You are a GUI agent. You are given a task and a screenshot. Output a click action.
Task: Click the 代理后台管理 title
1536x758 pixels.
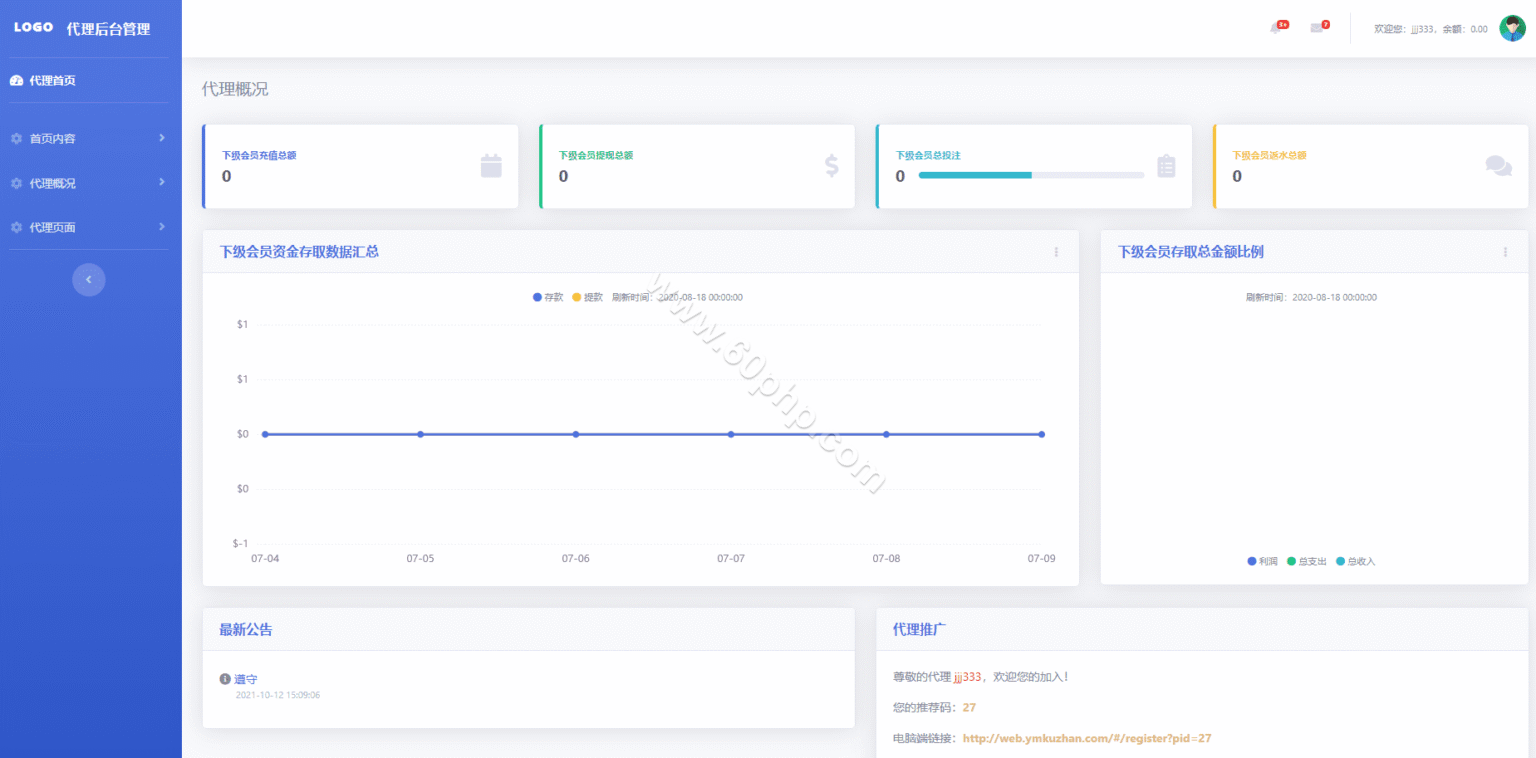(108, 29)
